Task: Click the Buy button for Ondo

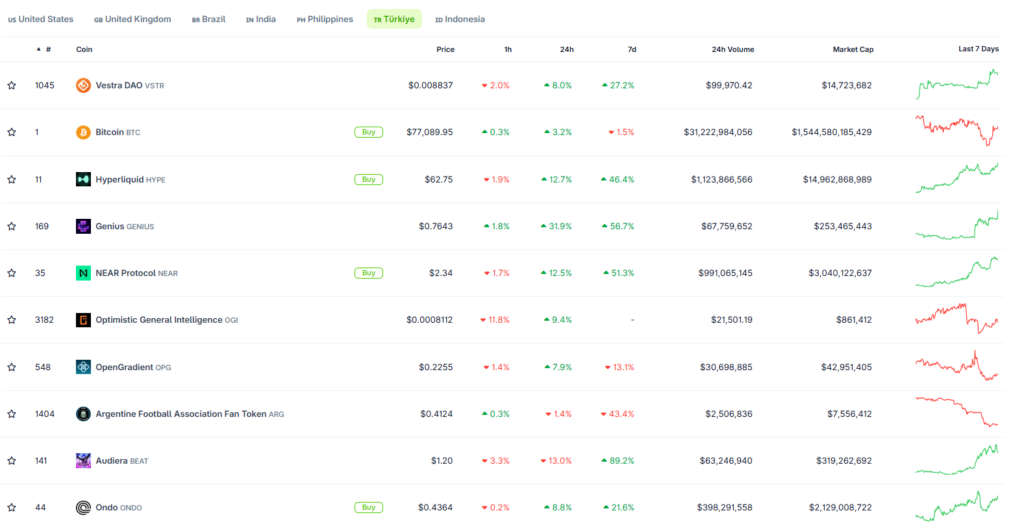Action: pyautogui.click(x=368, y=508)
